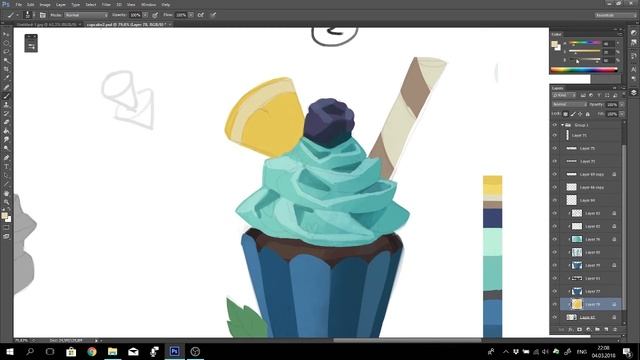Open the Flow slider arrow in options bar
Image resolution: width=640 pixels, height=360 pixels.
pyautogui.click(x=191, y=15)
